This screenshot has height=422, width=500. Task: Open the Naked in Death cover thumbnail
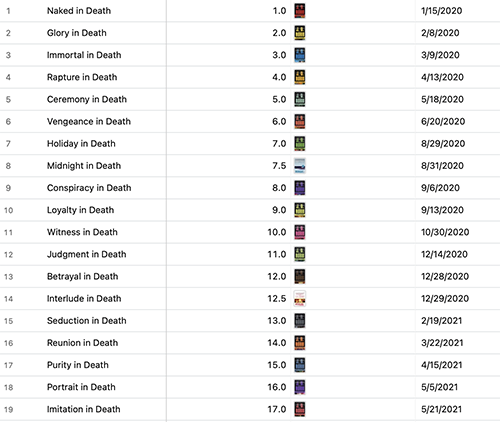(x=300, y=11)
